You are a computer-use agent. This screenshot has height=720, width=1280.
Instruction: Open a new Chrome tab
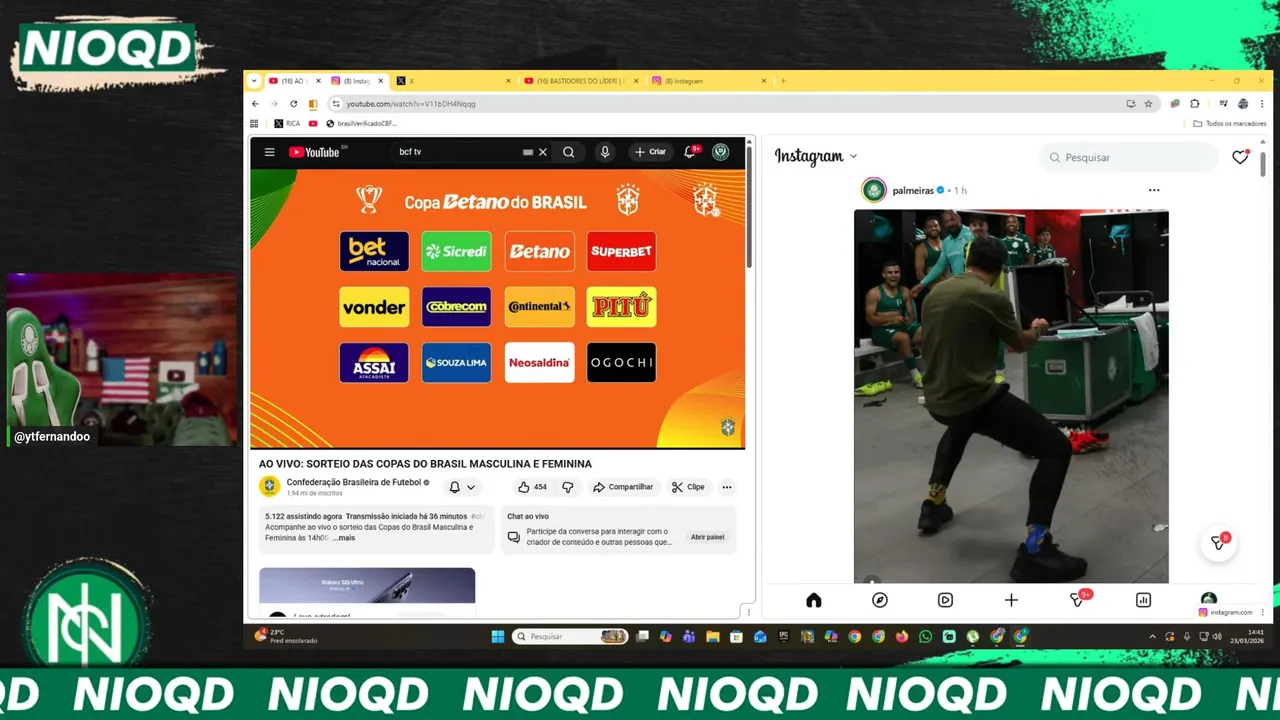(x=783, y=81)
